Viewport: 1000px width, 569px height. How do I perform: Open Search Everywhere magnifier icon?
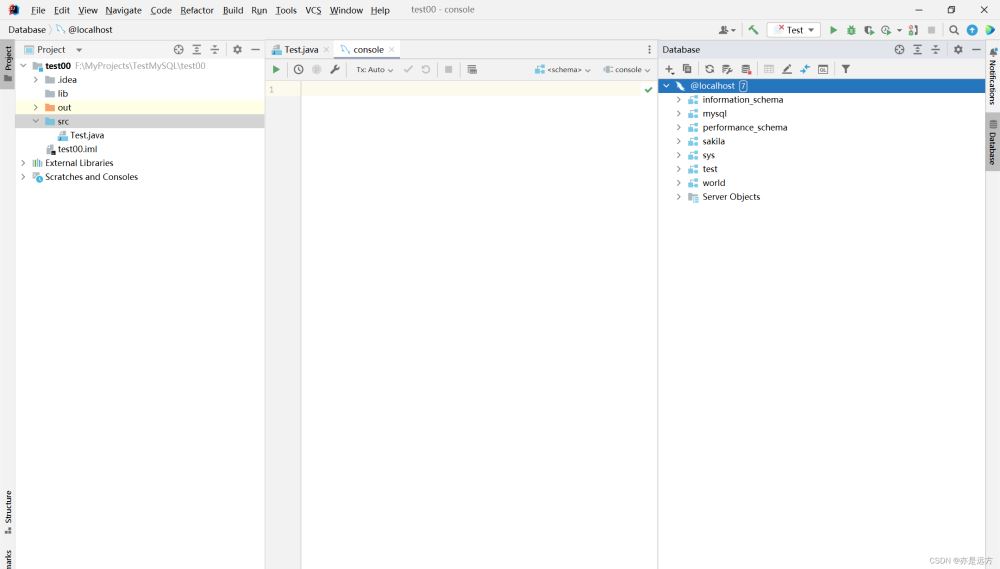pos(954,30)
